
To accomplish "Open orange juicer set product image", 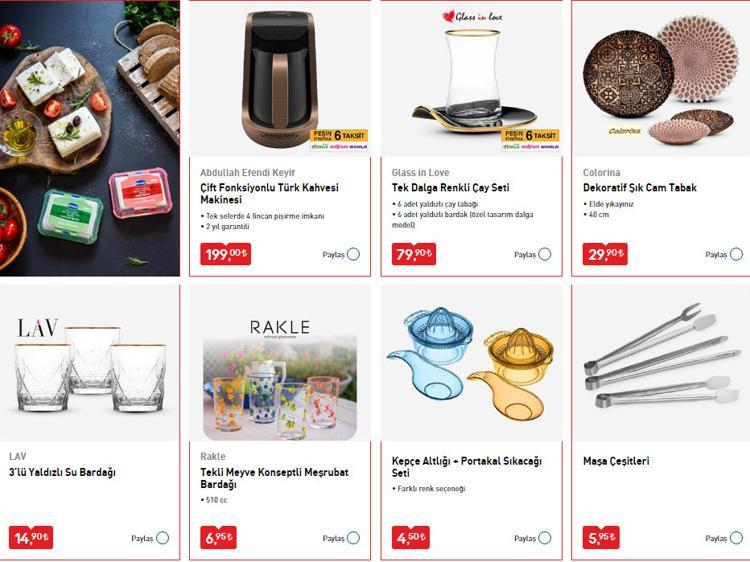I will 472,364.
